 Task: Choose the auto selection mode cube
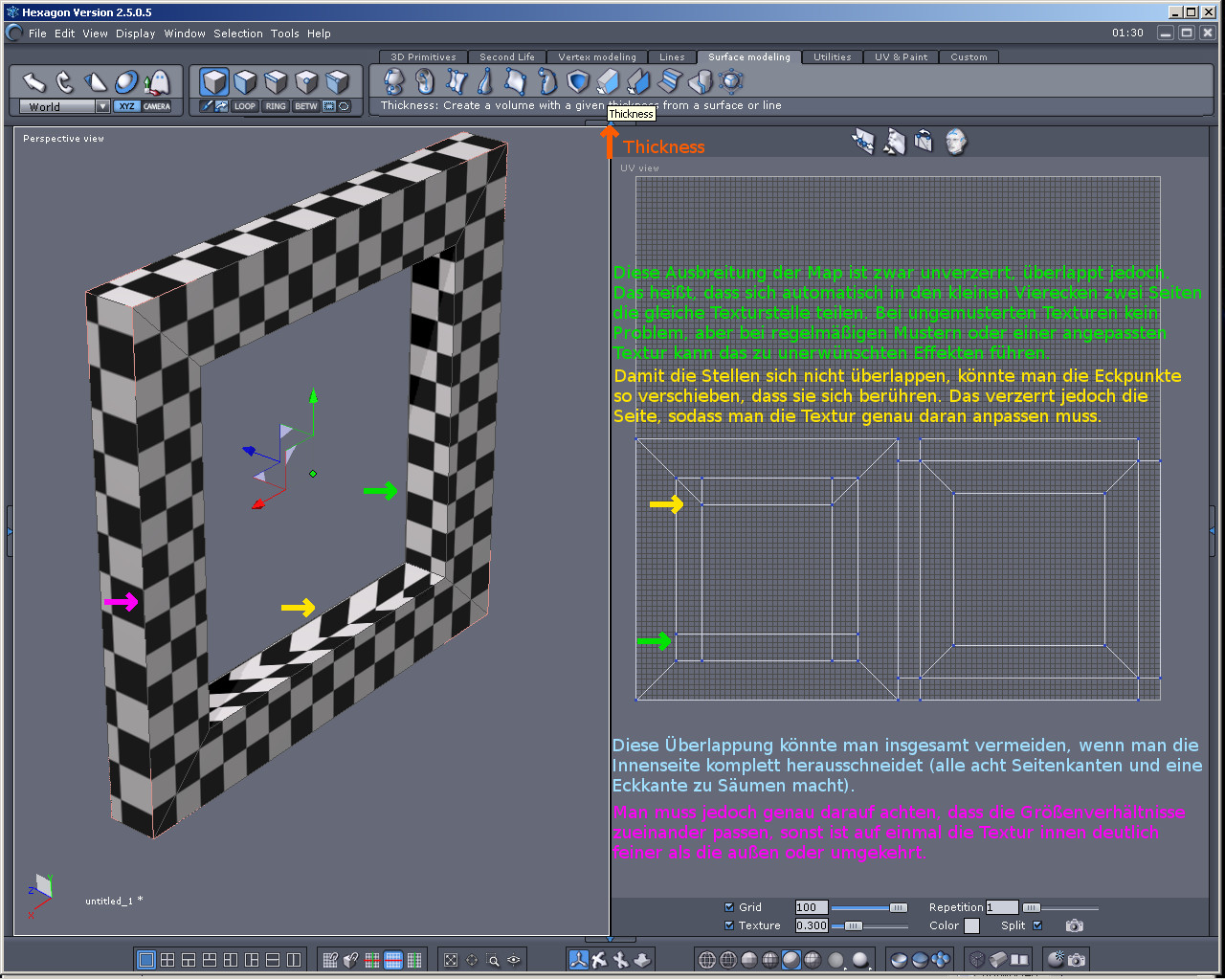pyautogui.click(x=338, y=81)
